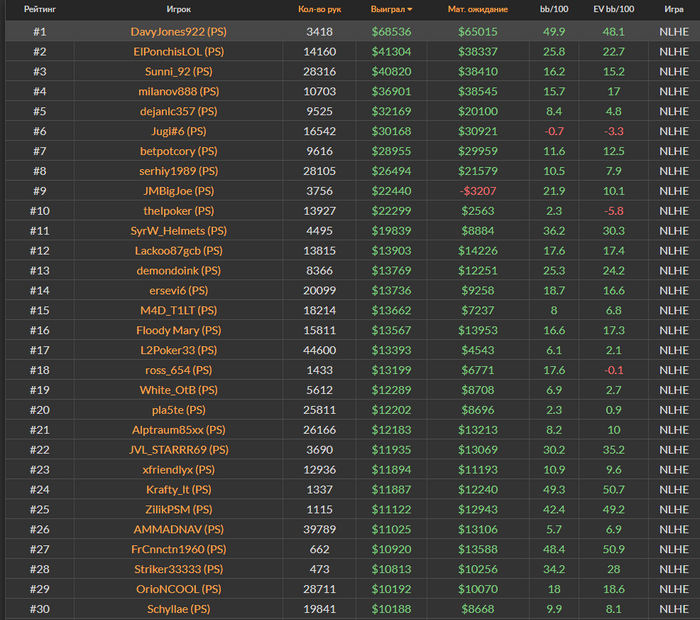Sort by bb/100 column header
The image size is (700, 620).
point(554,9)
